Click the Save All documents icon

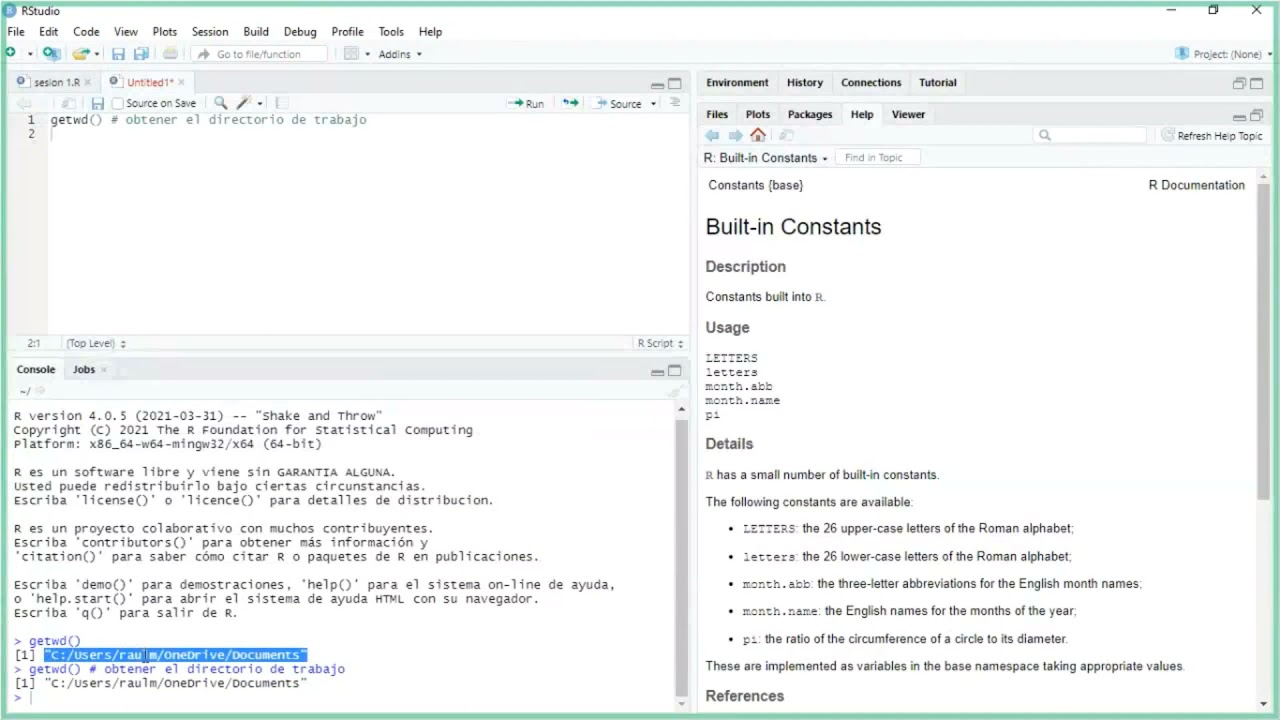[x=141, y=54]
